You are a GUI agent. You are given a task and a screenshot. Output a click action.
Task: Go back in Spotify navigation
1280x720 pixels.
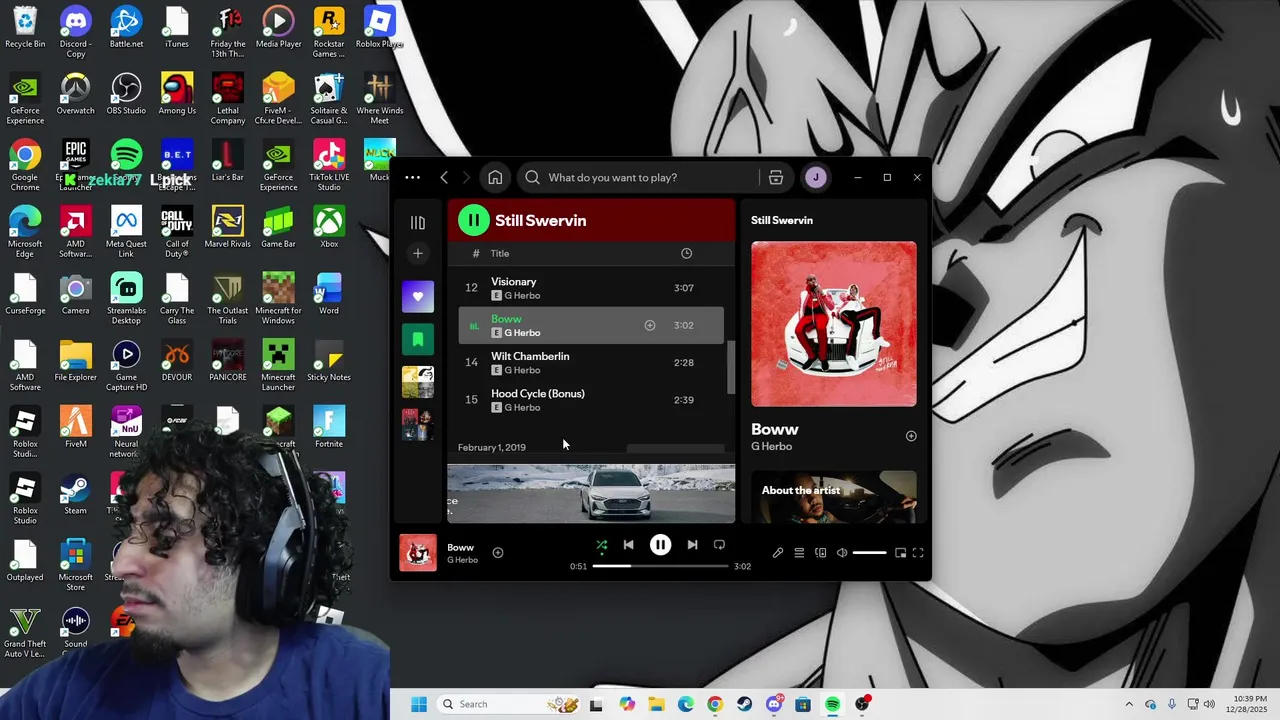coord(444,177)
